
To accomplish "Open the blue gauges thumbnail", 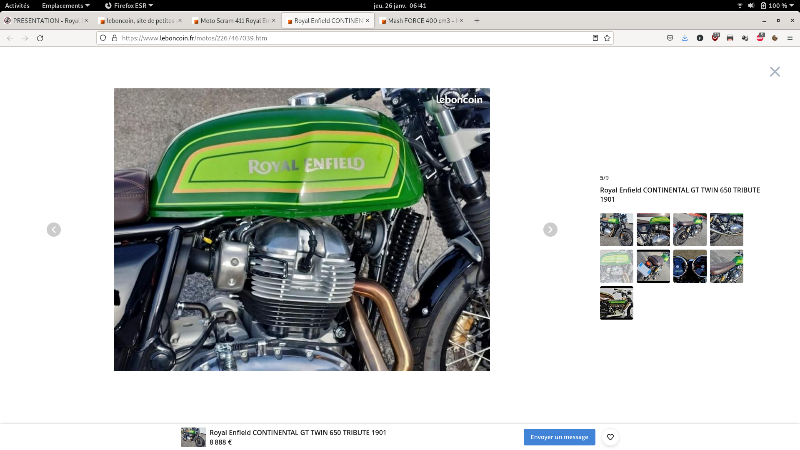I will point(690,266).
